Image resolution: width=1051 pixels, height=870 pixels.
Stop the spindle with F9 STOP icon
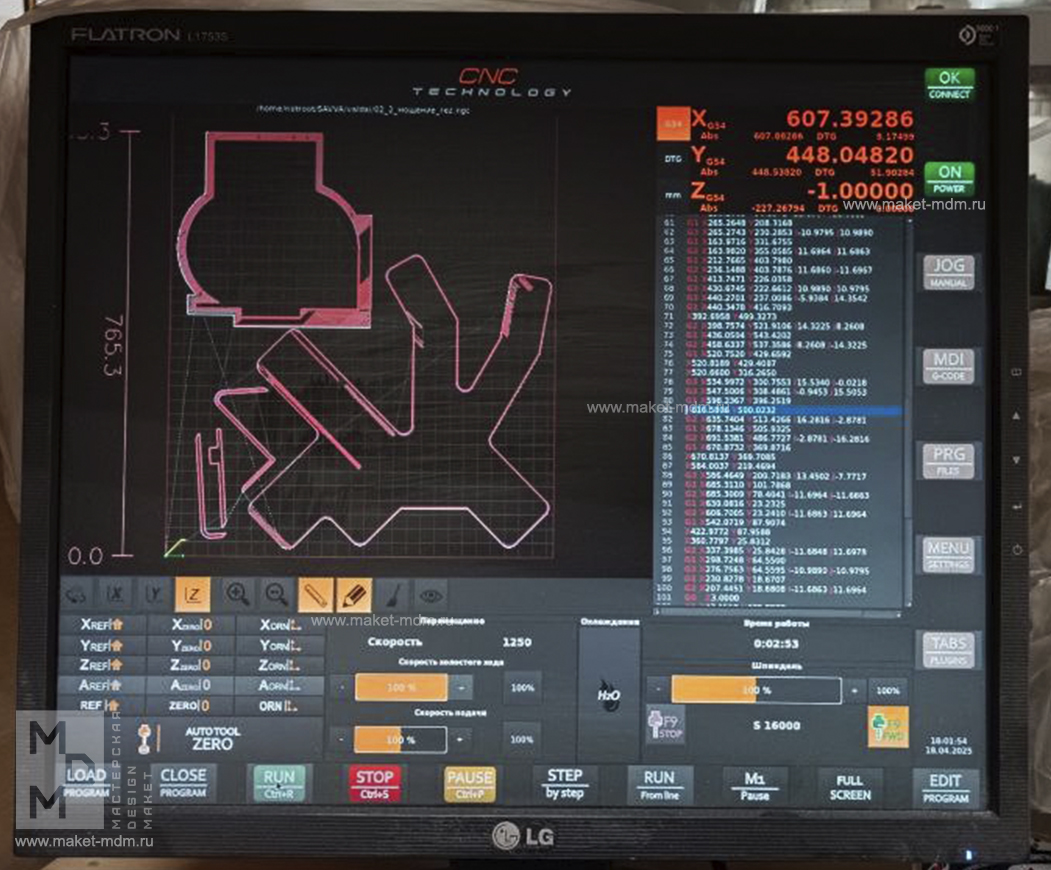666,725
